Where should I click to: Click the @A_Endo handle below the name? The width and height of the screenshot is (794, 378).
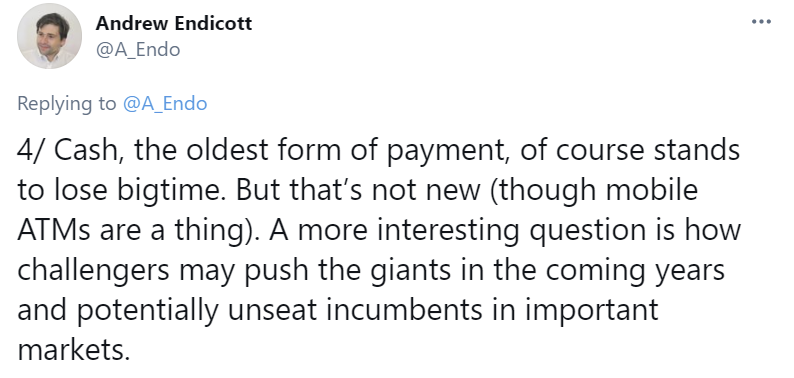138,50
